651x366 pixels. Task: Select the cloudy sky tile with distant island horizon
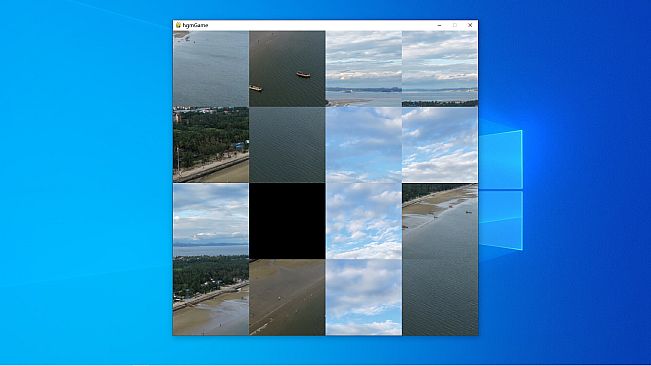tap(364, 69)
